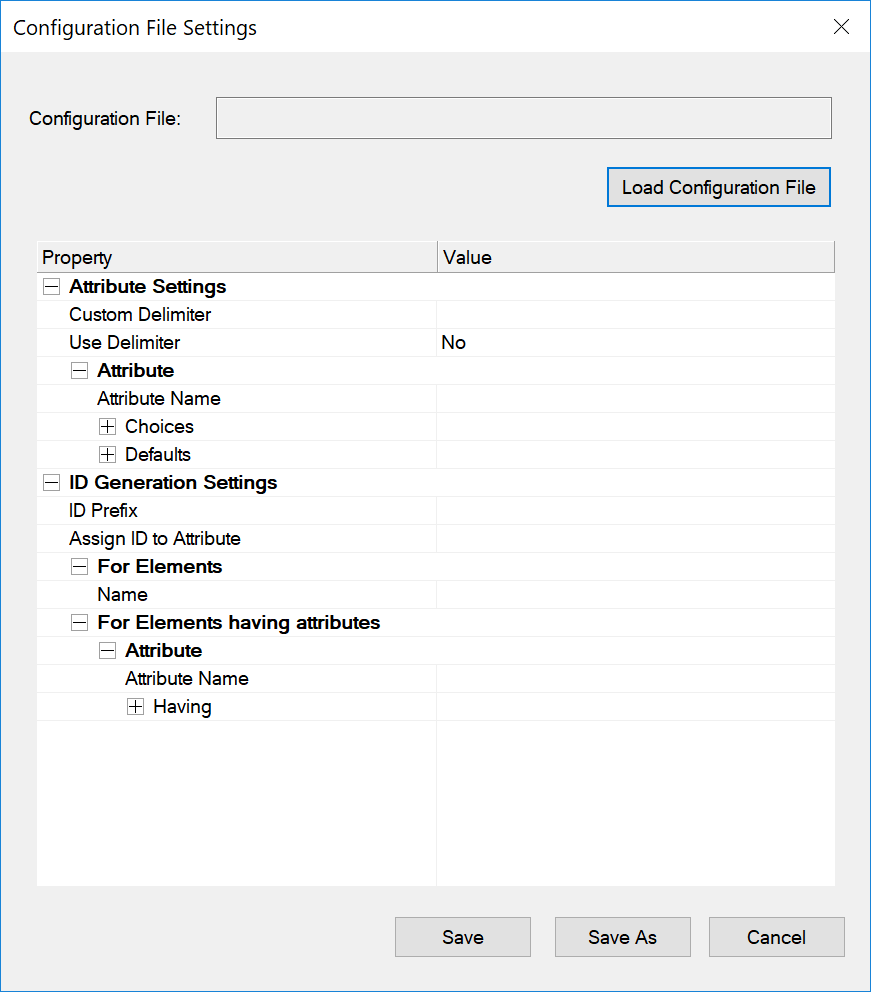Expand the Choices node
The width and height of the screenshot is (871, 992).
107,426
